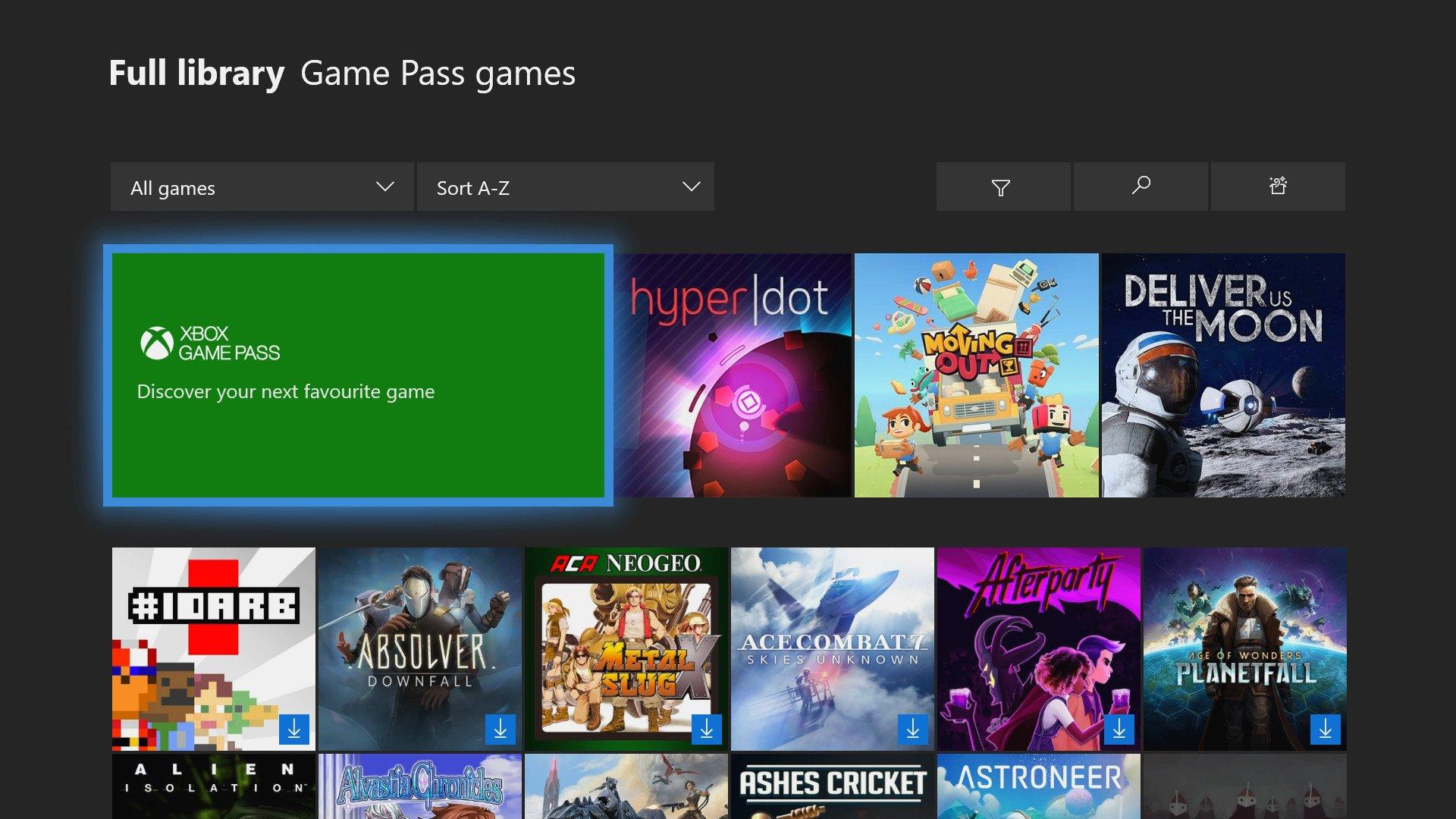This screenshot has height=819, width=1456.
Task: Open the Astroneer game tile
Action: click(x=1039, y=786)
